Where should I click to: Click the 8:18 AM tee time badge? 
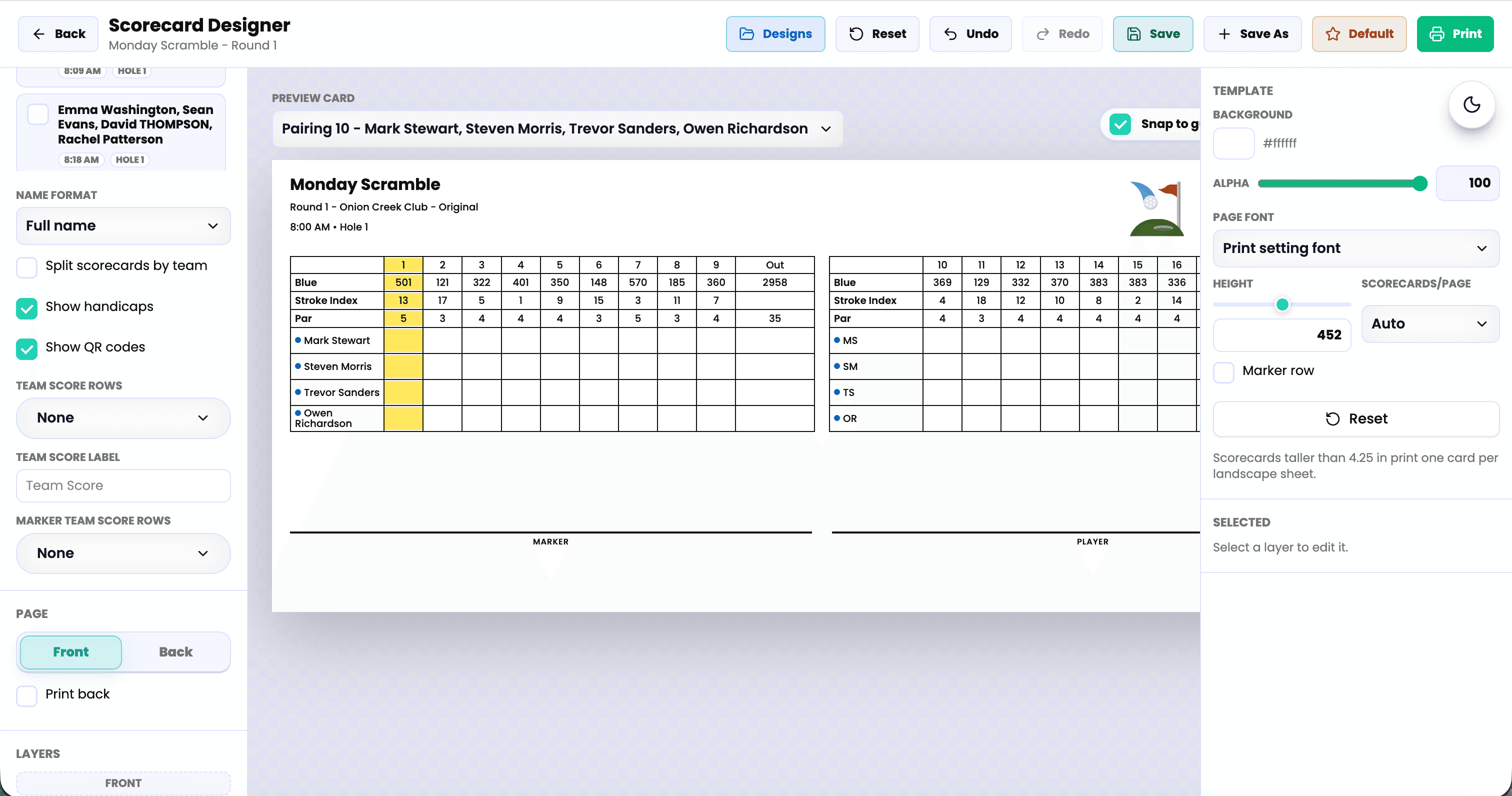click(x=81, y=159)
